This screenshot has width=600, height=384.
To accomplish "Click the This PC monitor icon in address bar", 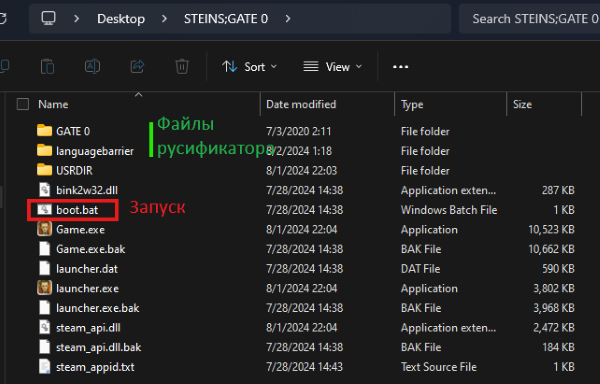I will point(49,18).
